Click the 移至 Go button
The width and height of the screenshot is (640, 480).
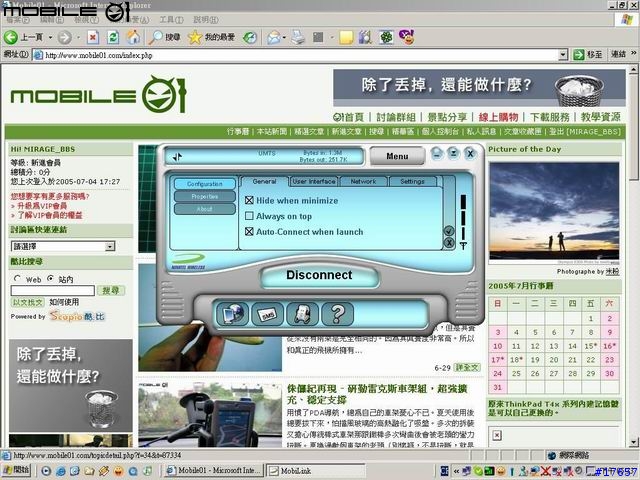coord(588,54)
